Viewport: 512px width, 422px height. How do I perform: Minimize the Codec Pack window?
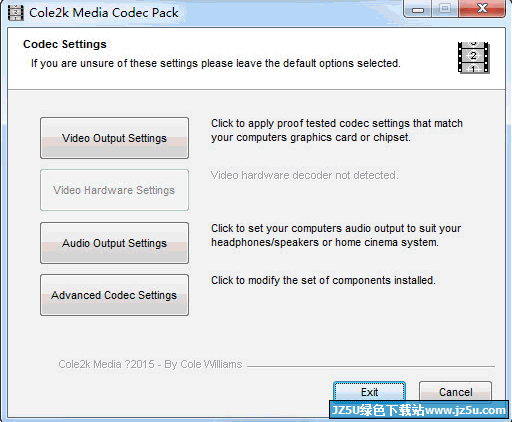click(x=418, y=9)
